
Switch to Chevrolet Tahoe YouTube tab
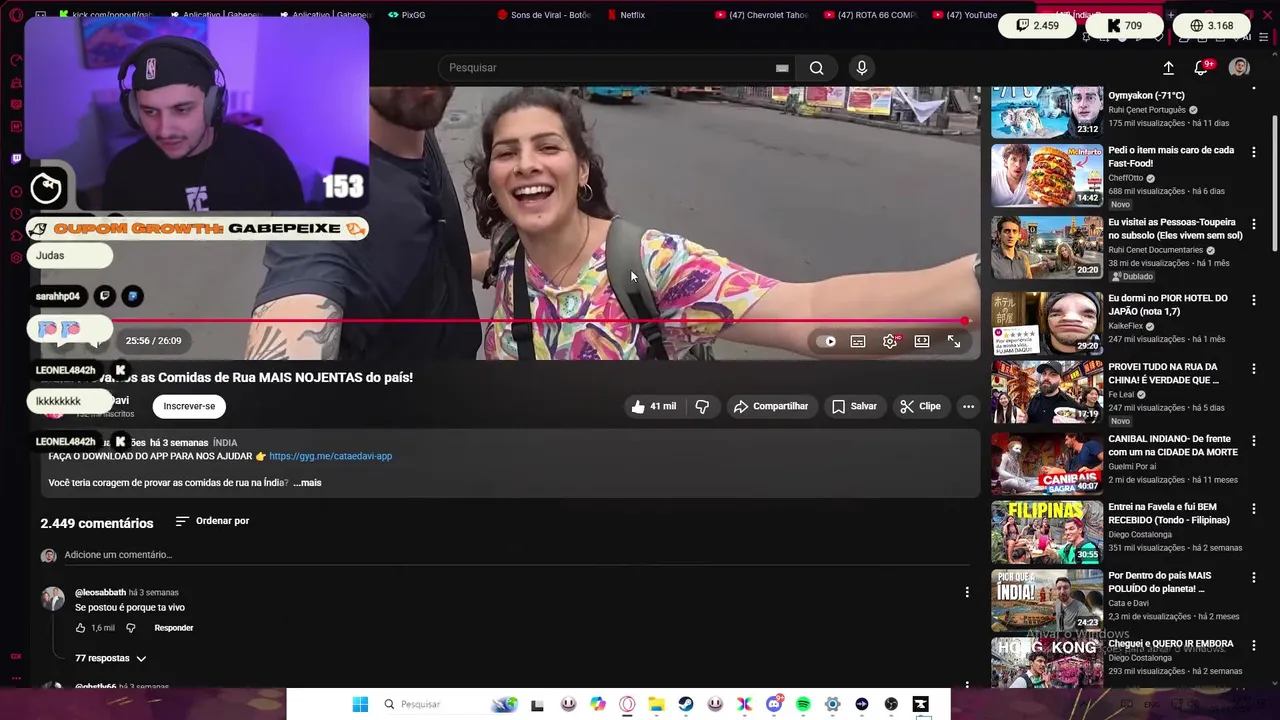pos(762,15)
